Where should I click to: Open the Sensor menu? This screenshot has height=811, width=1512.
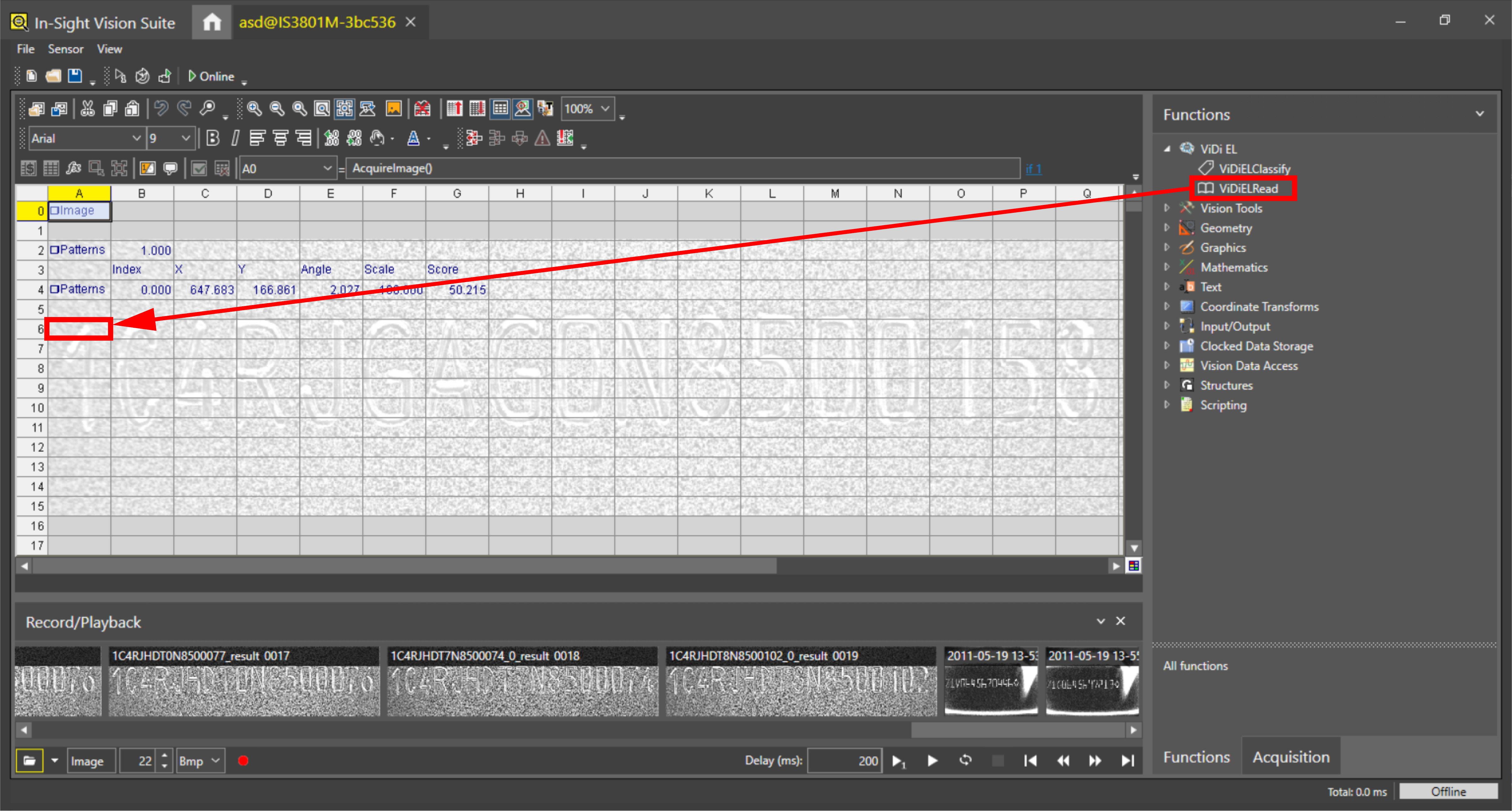[x=65, y=49]
